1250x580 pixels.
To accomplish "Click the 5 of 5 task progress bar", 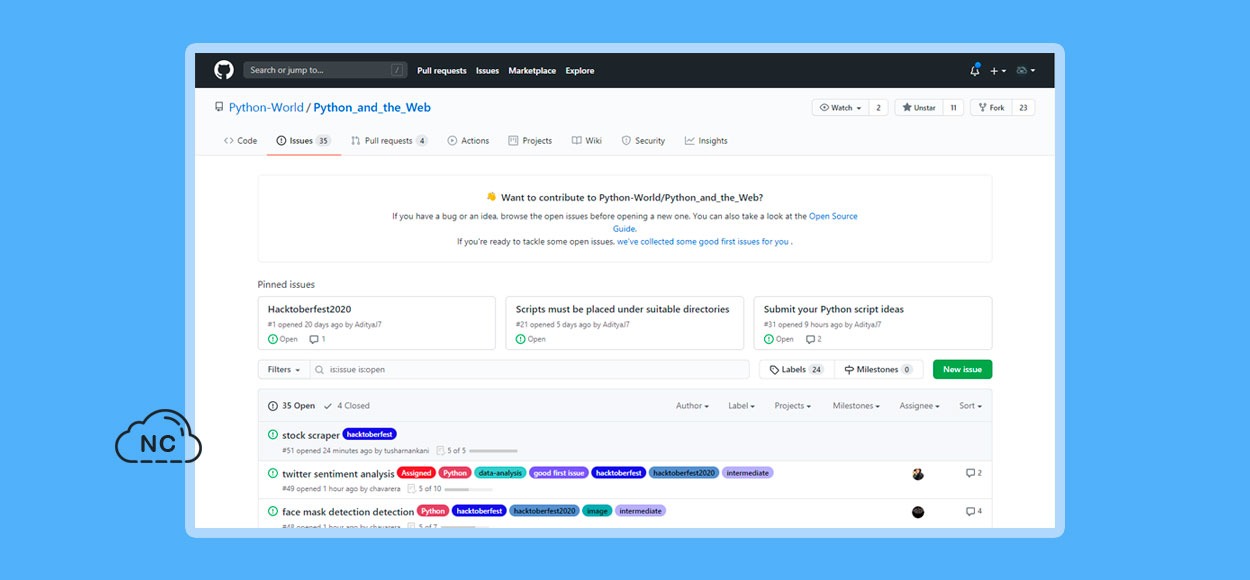I will coord(493,451).
